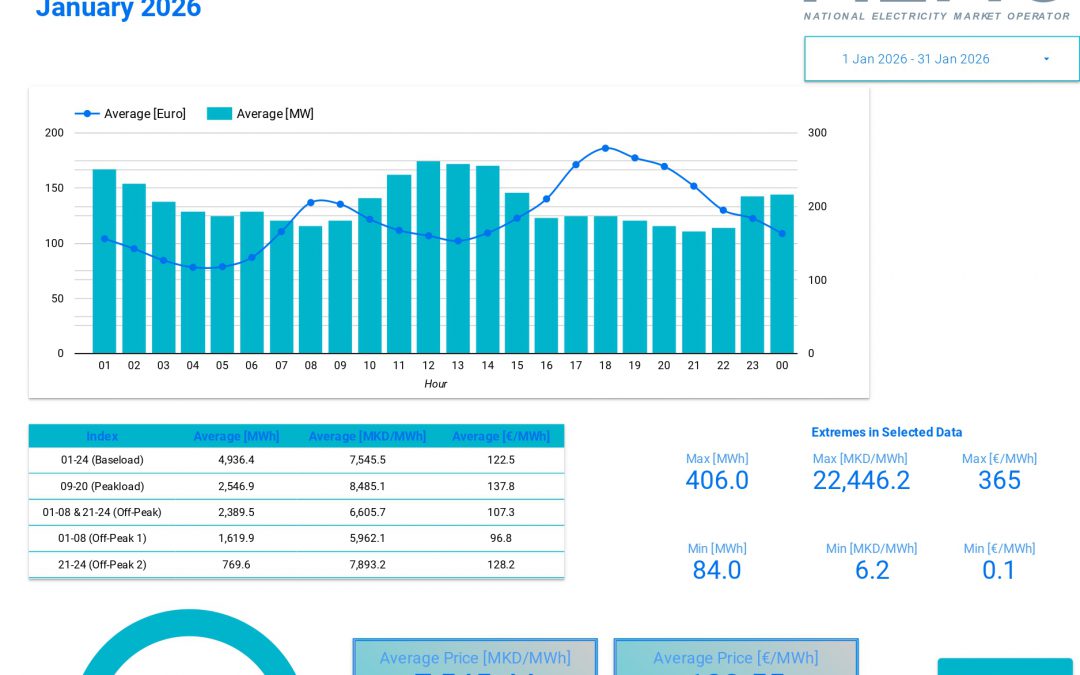Open the 1 Jan 2026 - 31 Jan 2026 dropdown
Viewport: 1080px width, 675px height.
pos(941,58)
